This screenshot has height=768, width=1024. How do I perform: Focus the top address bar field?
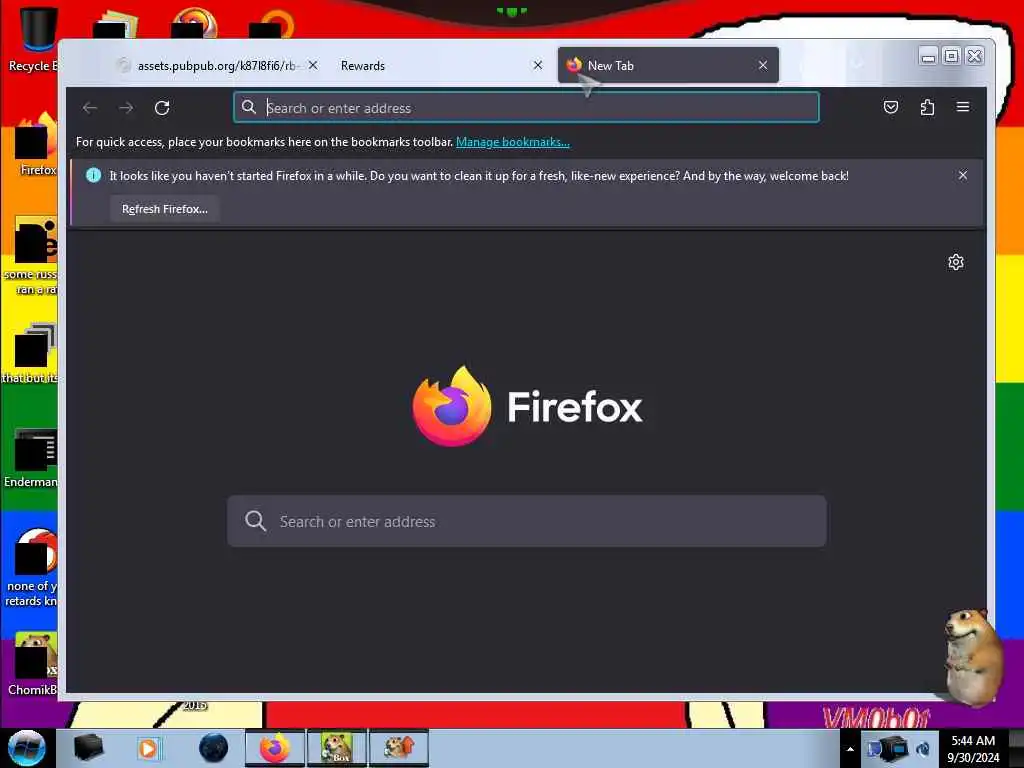coord(526,107)
